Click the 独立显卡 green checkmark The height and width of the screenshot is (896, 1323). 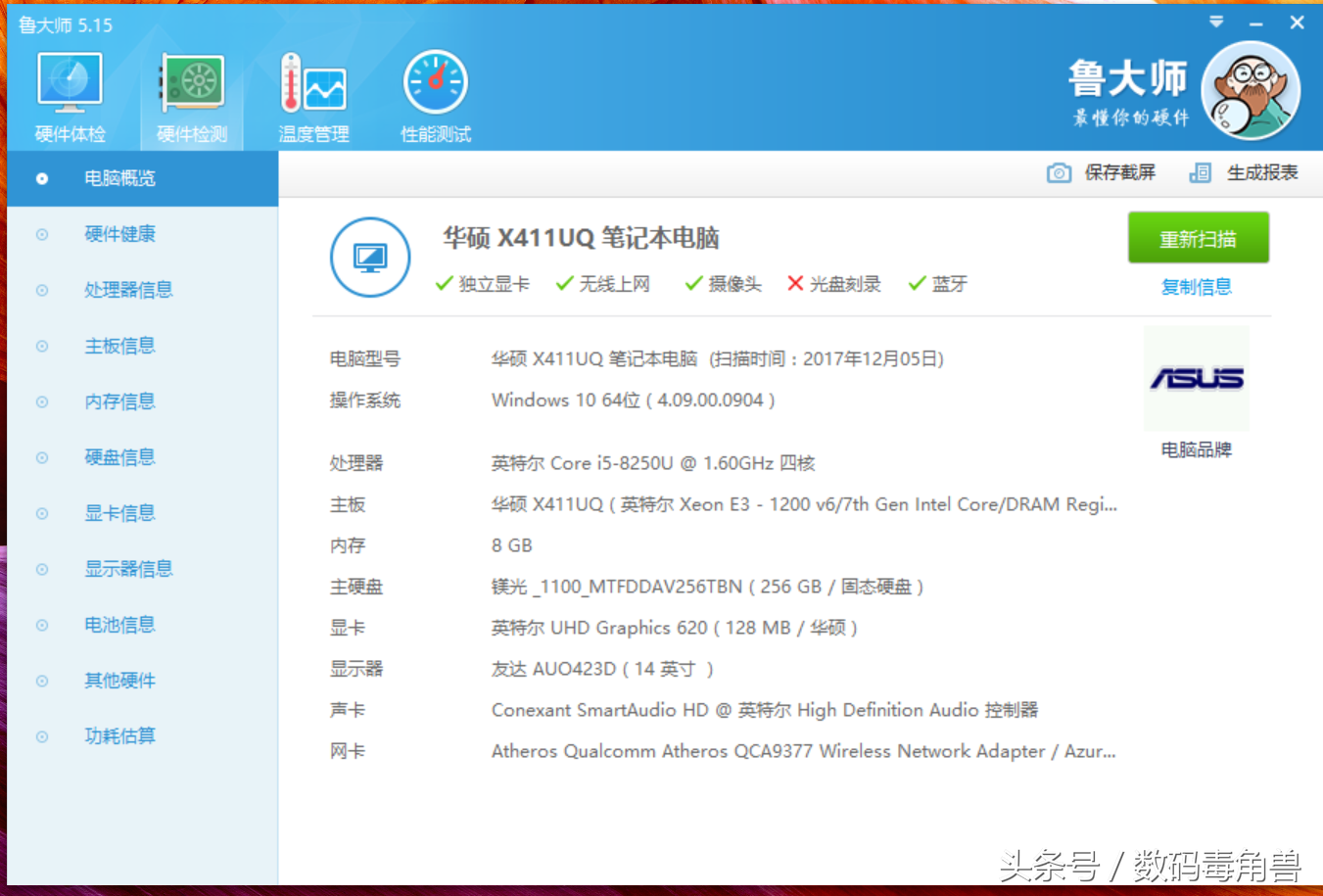point(444,284)
